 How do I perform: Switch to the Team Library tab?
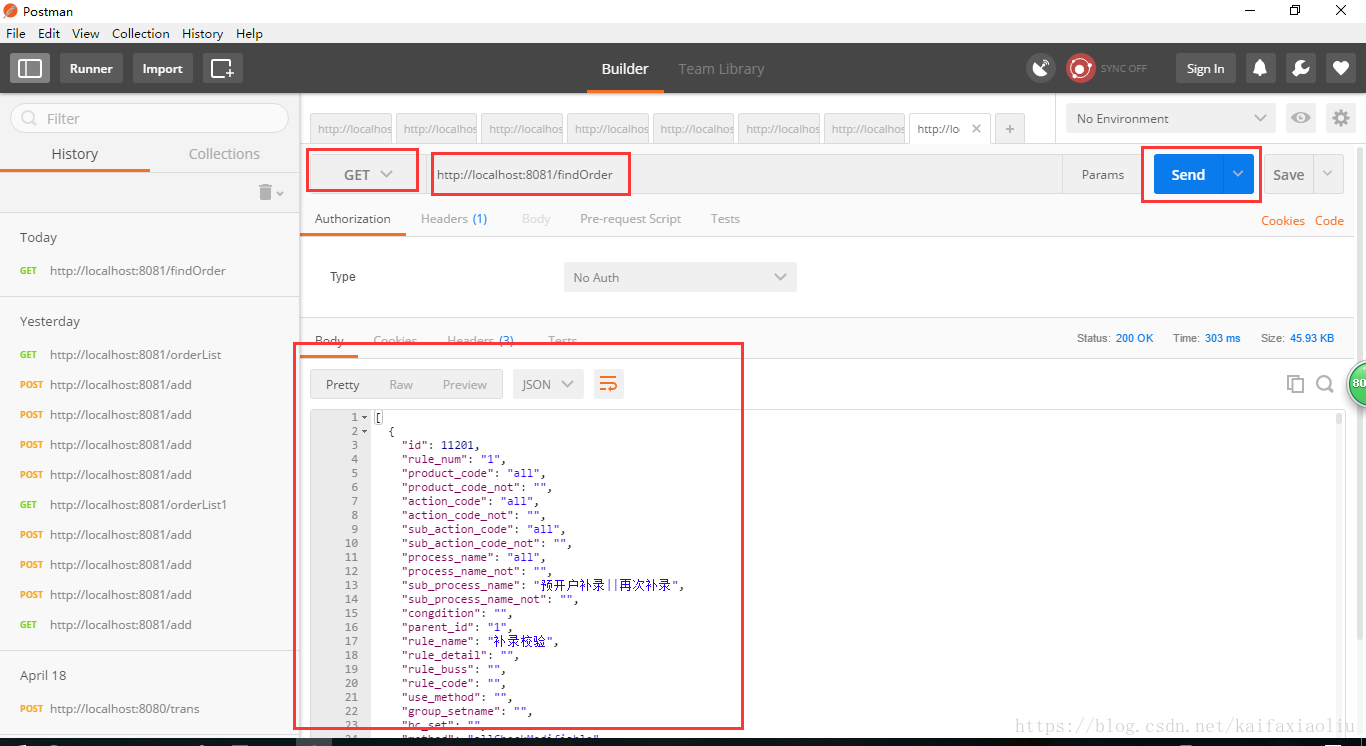coord(721,69)
